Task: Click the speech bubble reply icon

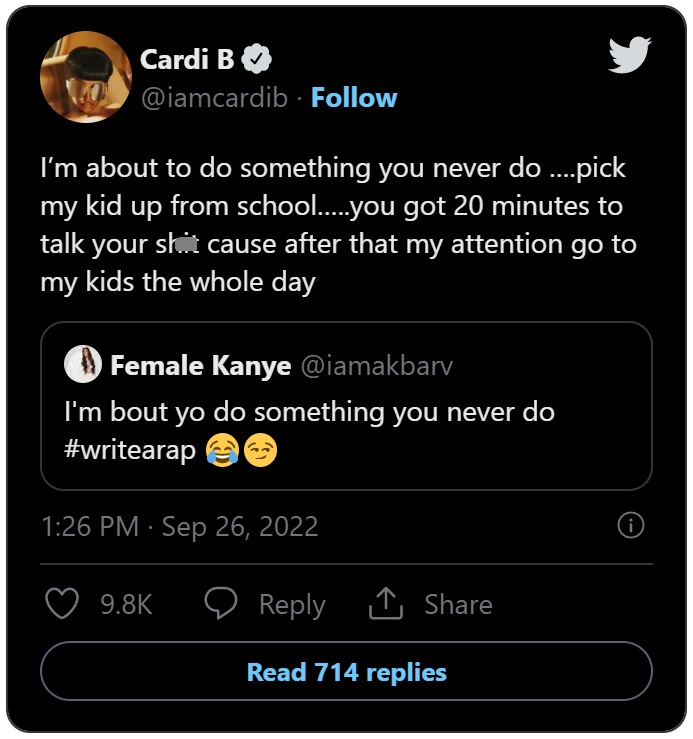Action: tap(221, 603)
